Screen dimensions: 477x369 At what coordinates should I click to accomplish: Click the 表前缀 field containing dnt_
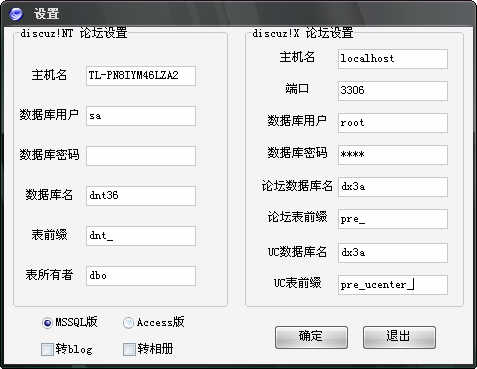tap(141, 236)
